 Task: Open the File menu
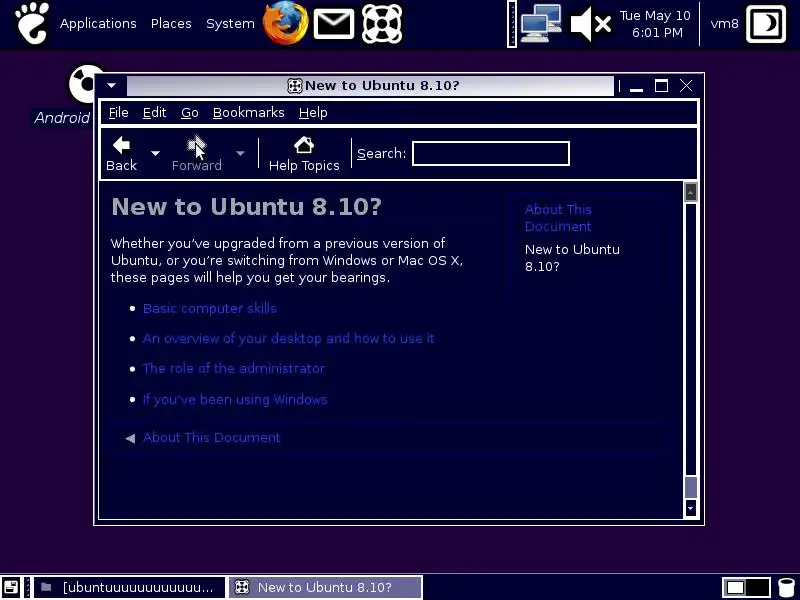click(x=118, y=113)
